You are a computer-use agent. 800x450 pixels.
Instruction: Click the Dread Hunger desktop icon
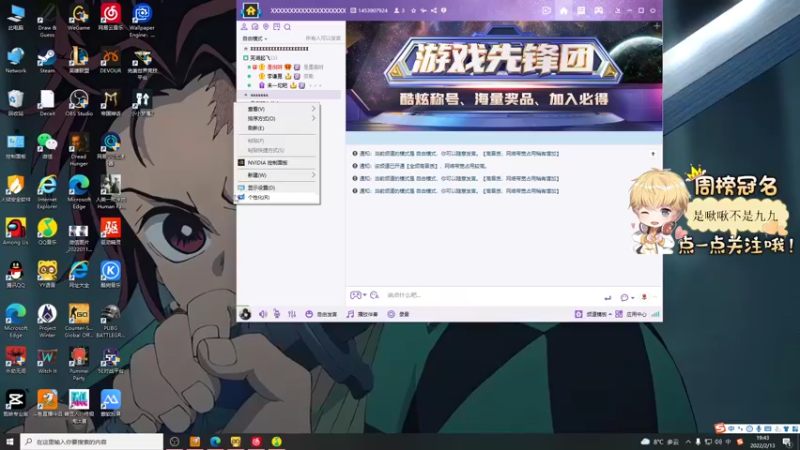(x=79, y=150)
